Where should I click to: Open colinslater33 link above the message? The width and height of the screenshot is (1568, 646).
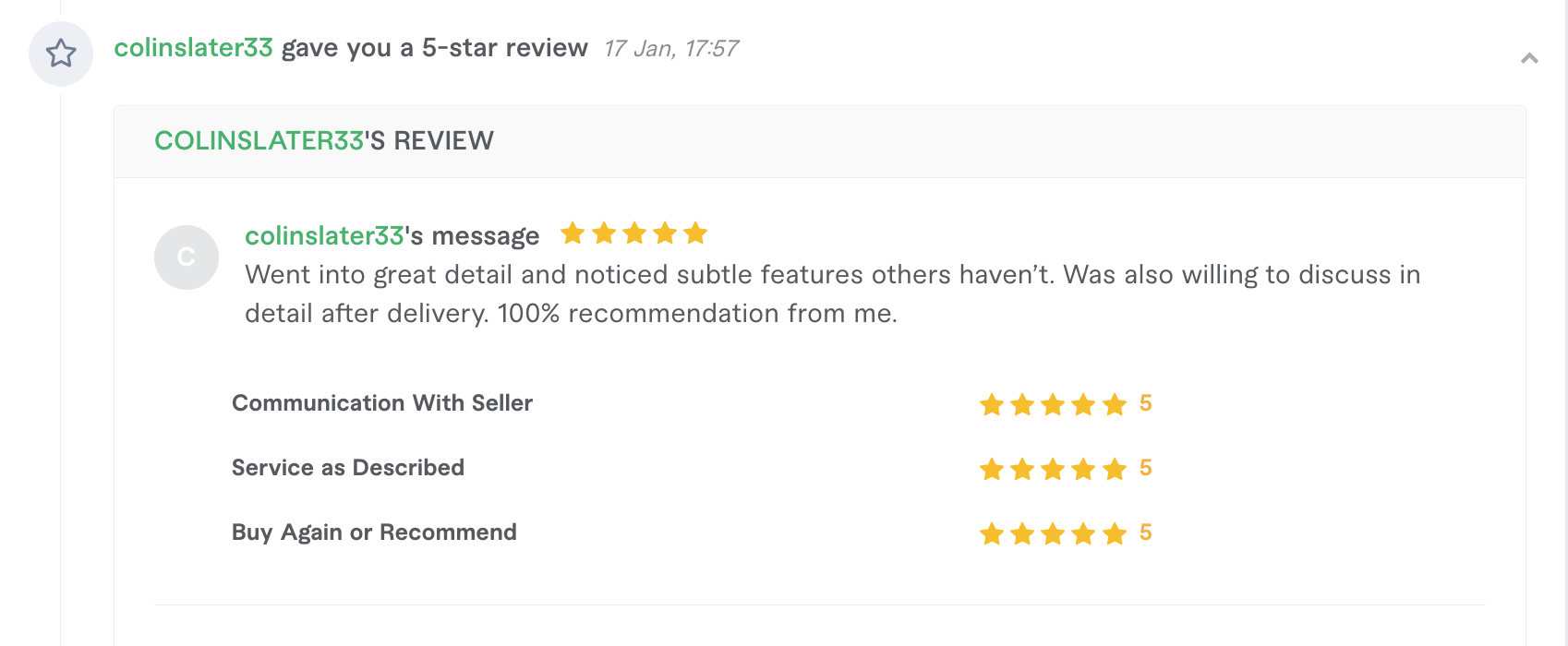(x=324, y=235)
